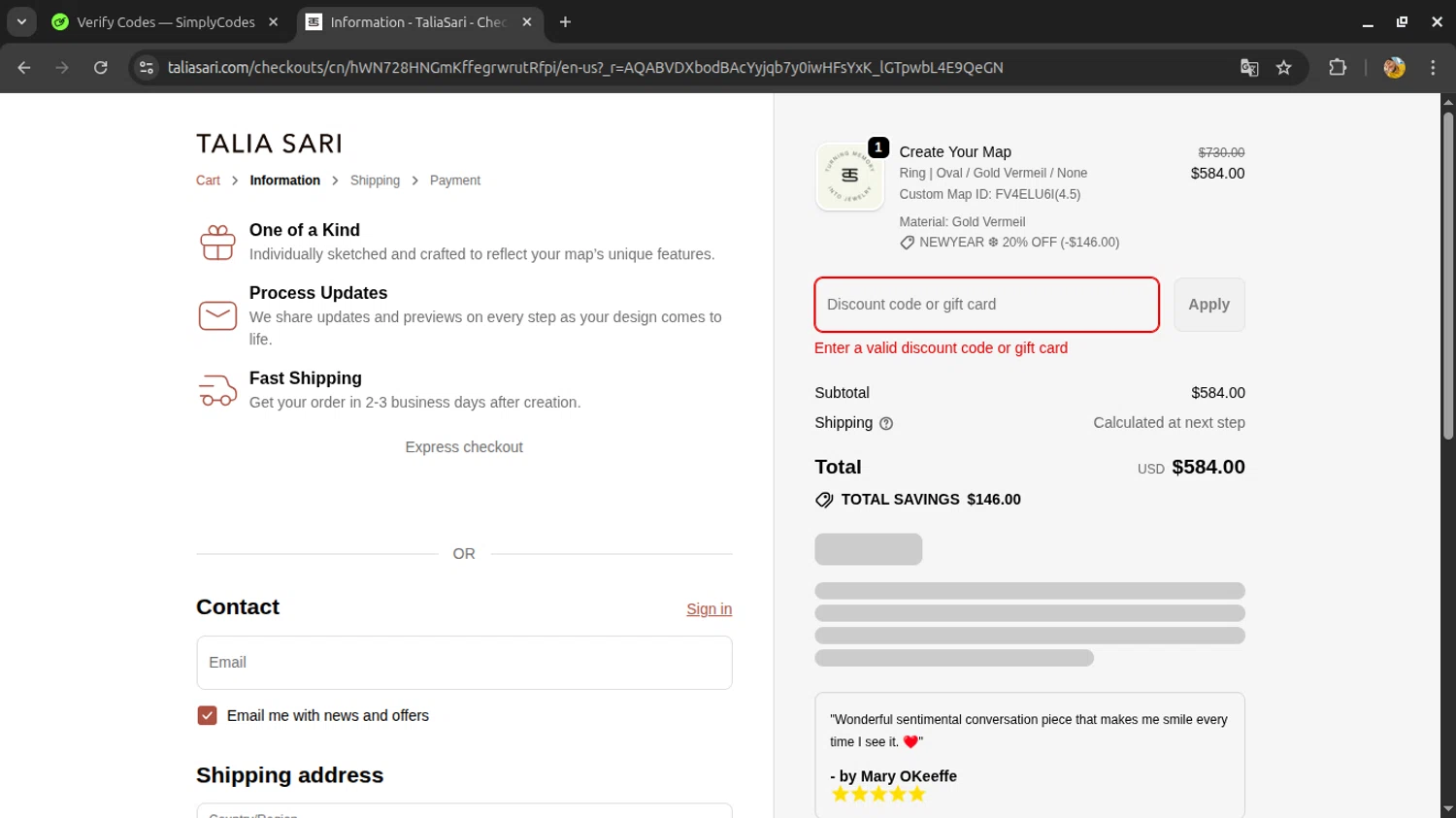Open Chrome's three-dot menu
1456x818 pixels.
point(1433,68)
